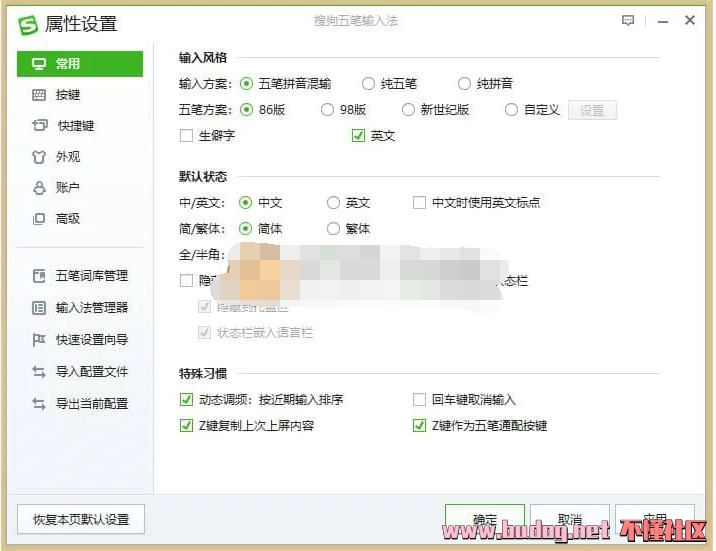Confirm with the 确定 button
The image size is (716, 551).
pos(484,519)
